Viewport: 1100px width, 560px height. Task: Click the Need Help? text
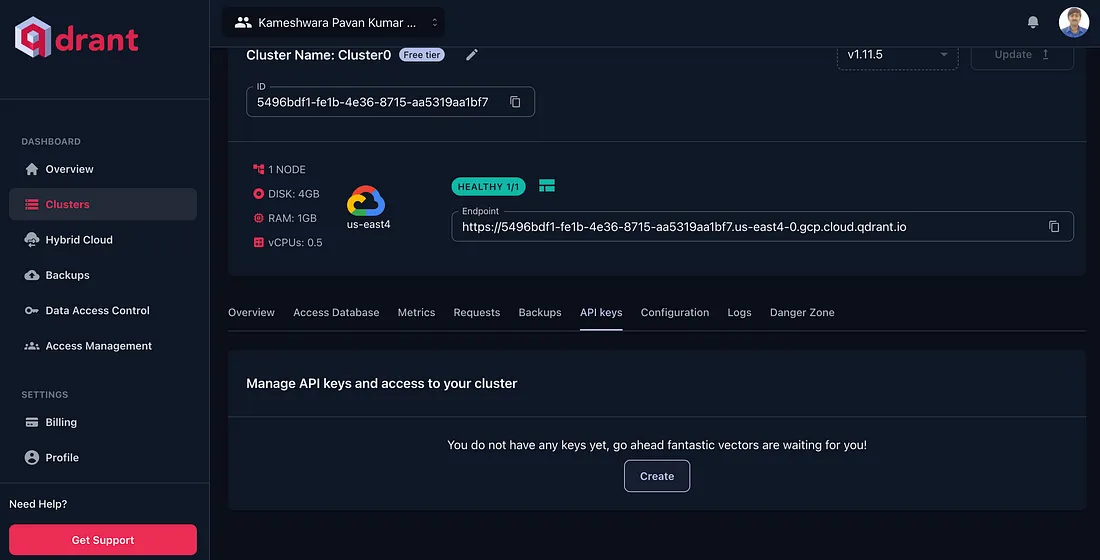coord(38,504)
